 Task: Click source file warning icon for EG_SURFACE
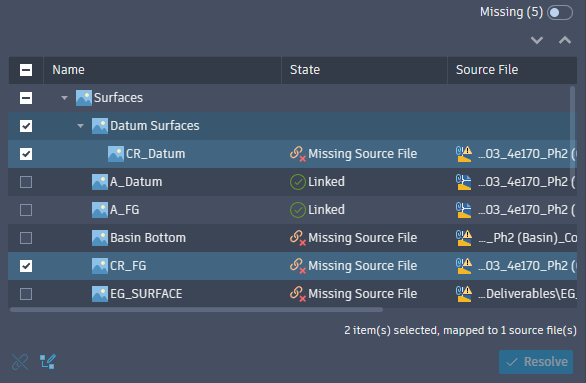click(464, 294)
